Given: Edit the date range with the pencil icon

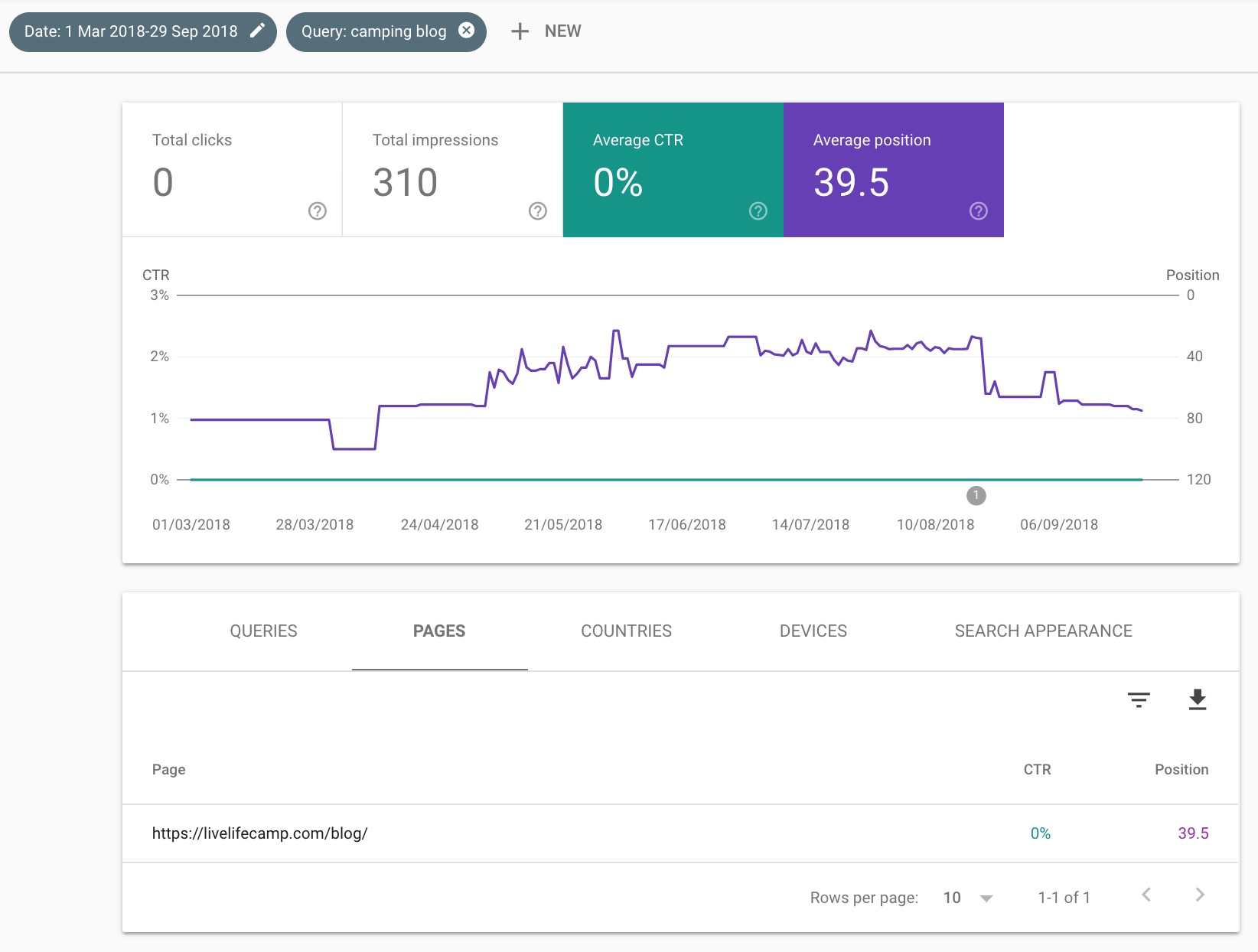Looking at the screenshot, I should (x=257, y=31).
